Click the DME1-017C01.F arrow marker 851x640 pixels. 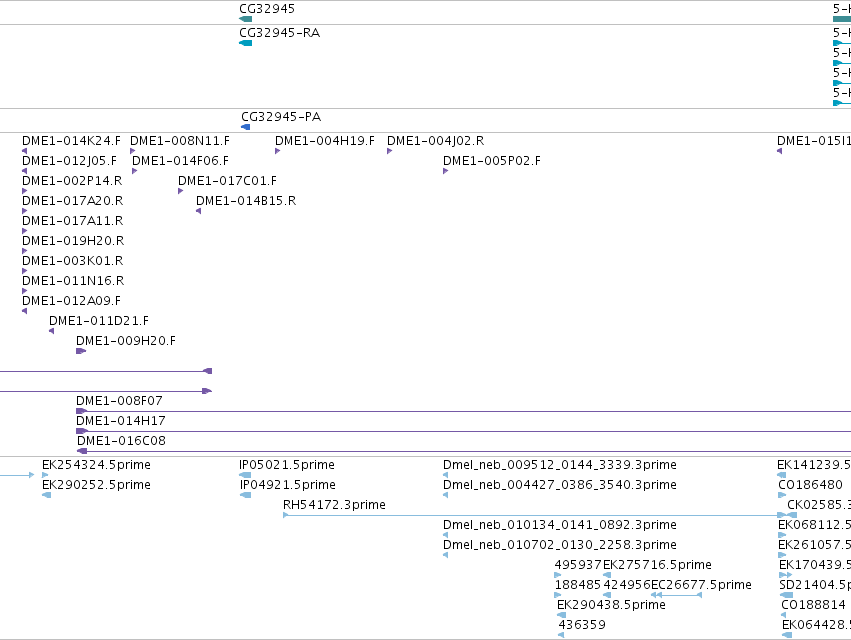pos(181,191)
